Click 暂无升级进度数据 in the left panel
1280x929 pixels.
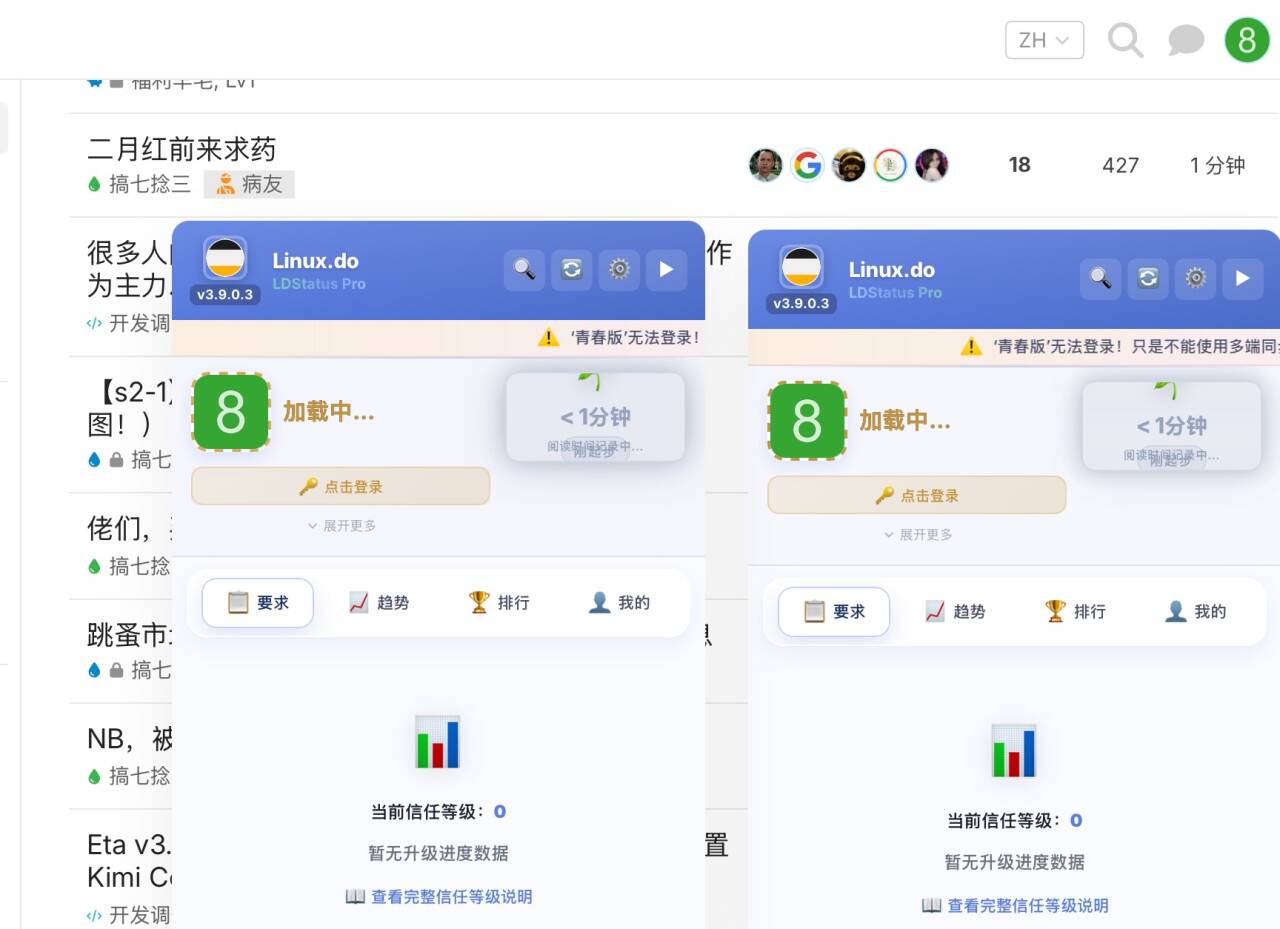point(439,854)
